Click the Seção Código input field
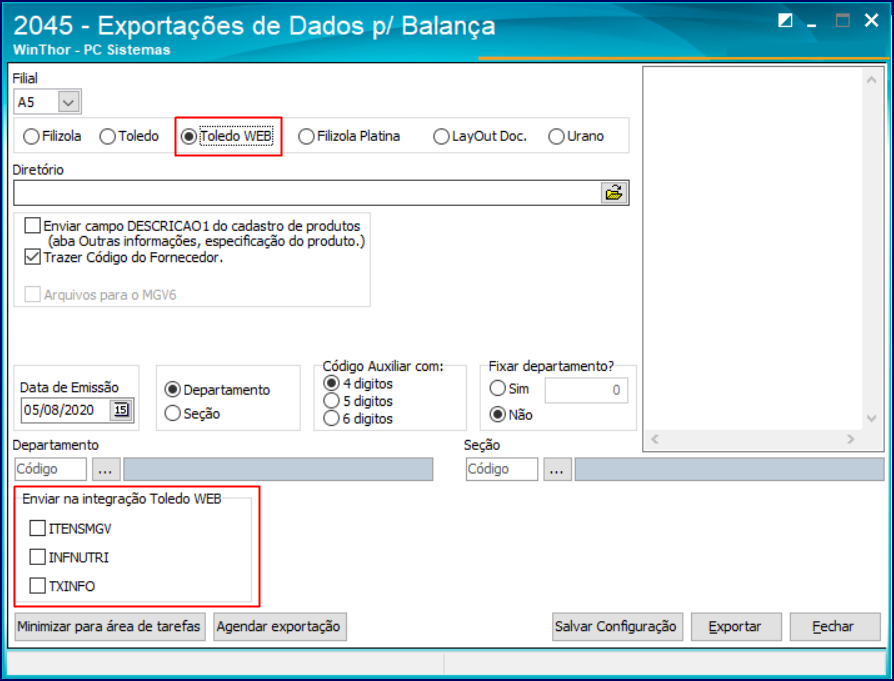The height and width of the screenshot is (681, 894). (502, 469)
